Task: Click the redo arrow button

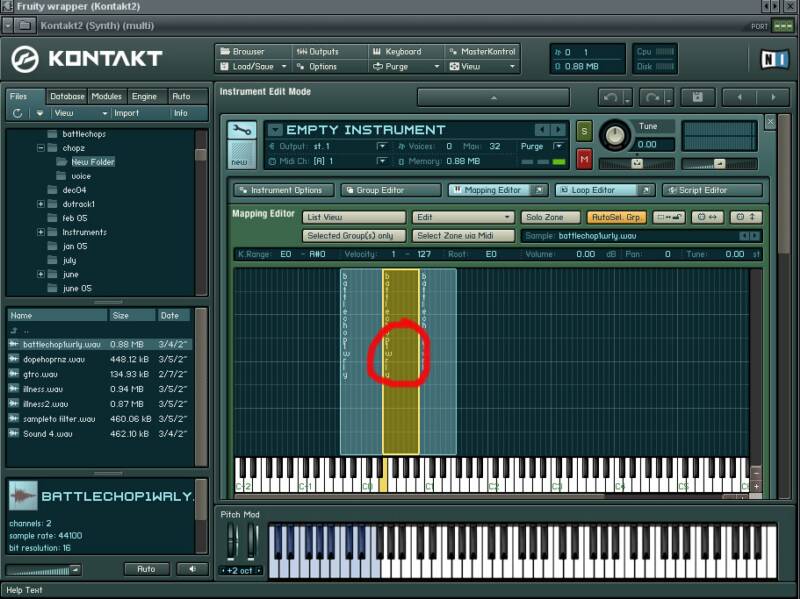Action: tap(652, 97)
